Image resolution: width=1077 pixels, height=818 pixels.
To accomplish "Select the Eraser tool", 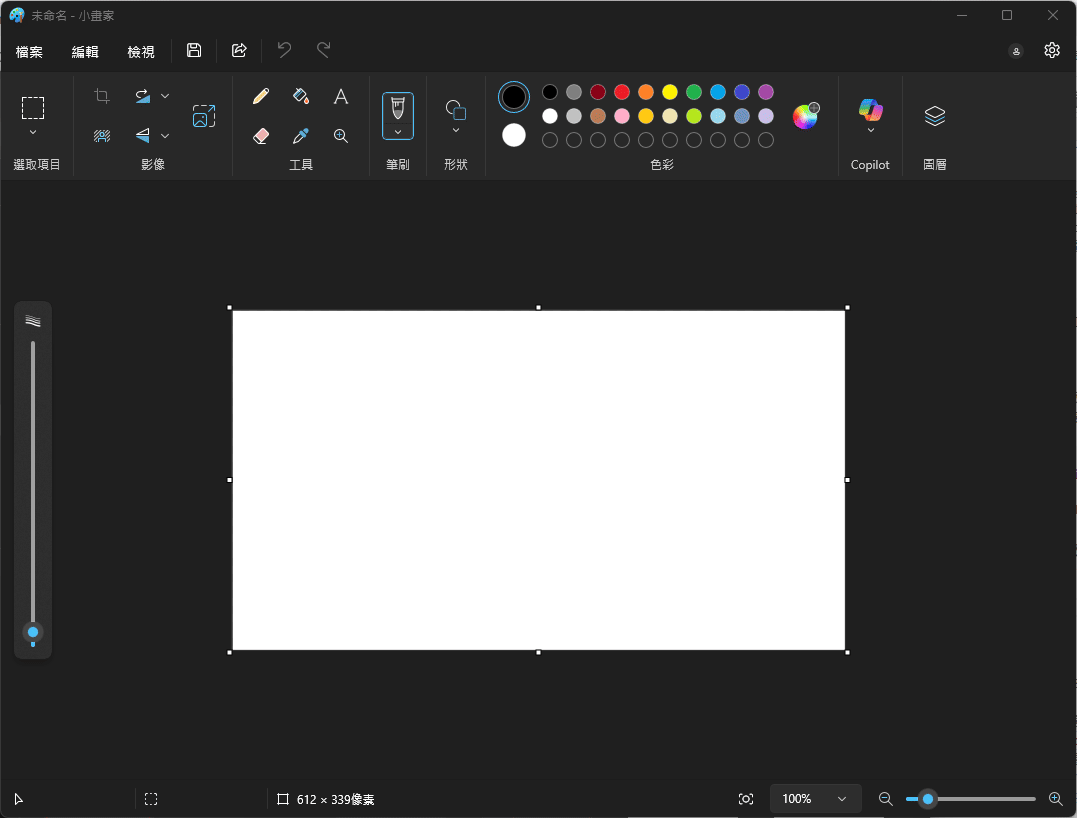I will coord(261,136).
